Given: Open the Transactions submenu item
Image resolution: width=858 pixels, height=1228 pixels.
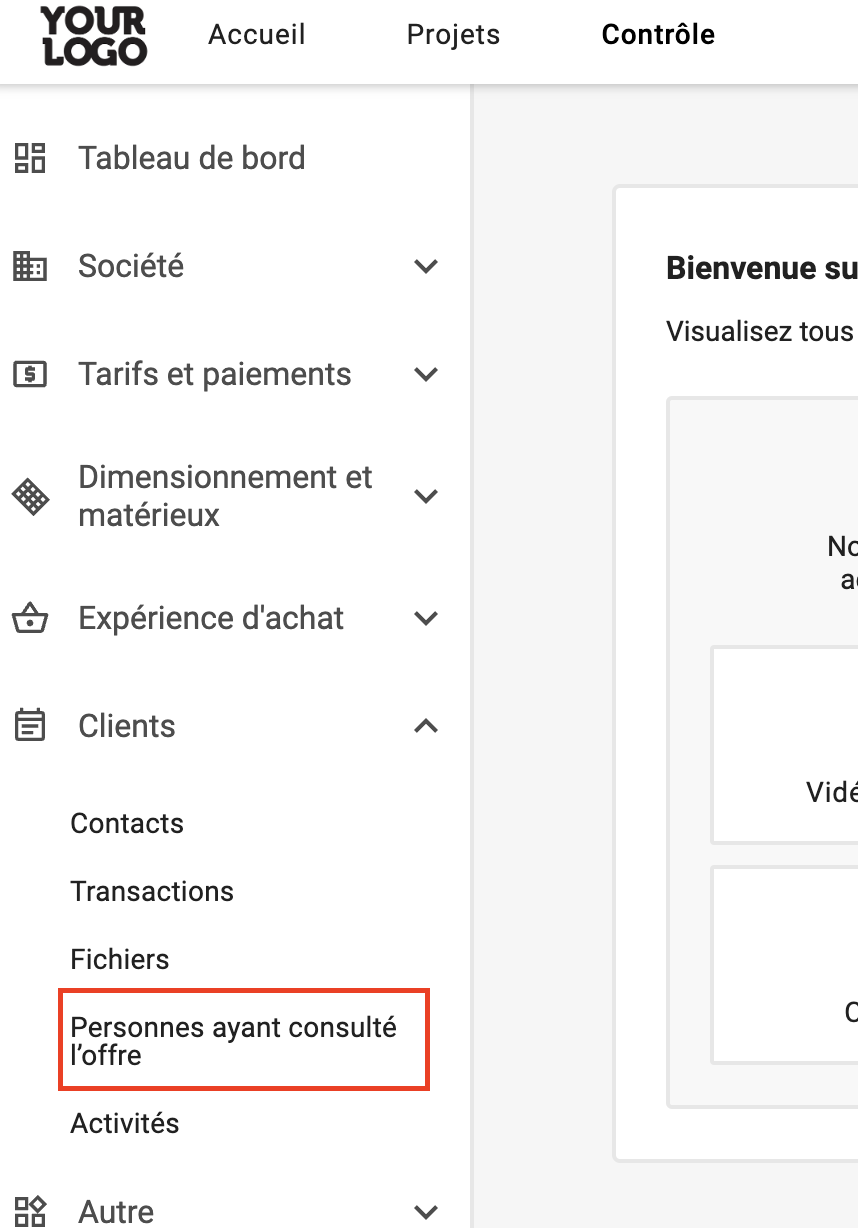Looking at the screenshot, I should tap(152, 891).
